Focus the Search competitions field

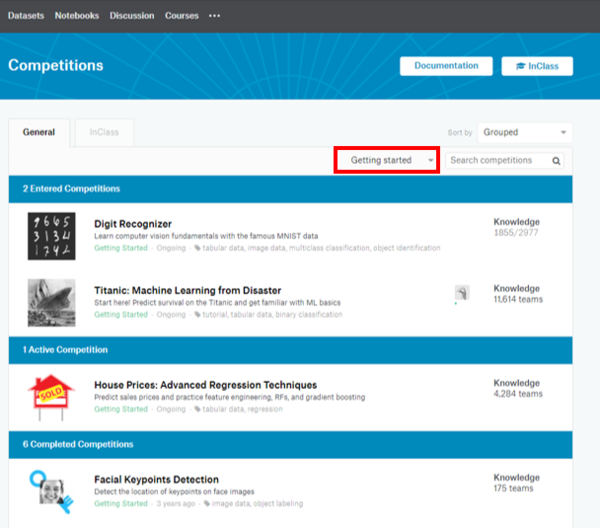coord(504,160)
